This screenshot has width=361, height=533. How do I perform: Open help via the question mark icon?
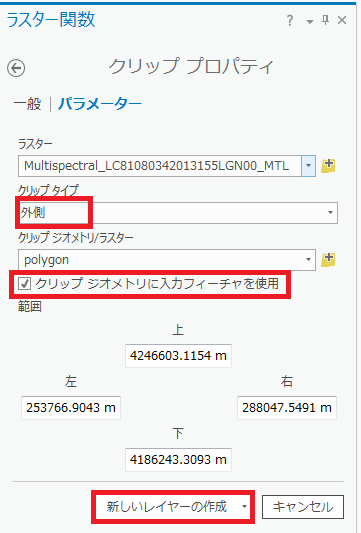coord(290,21)
